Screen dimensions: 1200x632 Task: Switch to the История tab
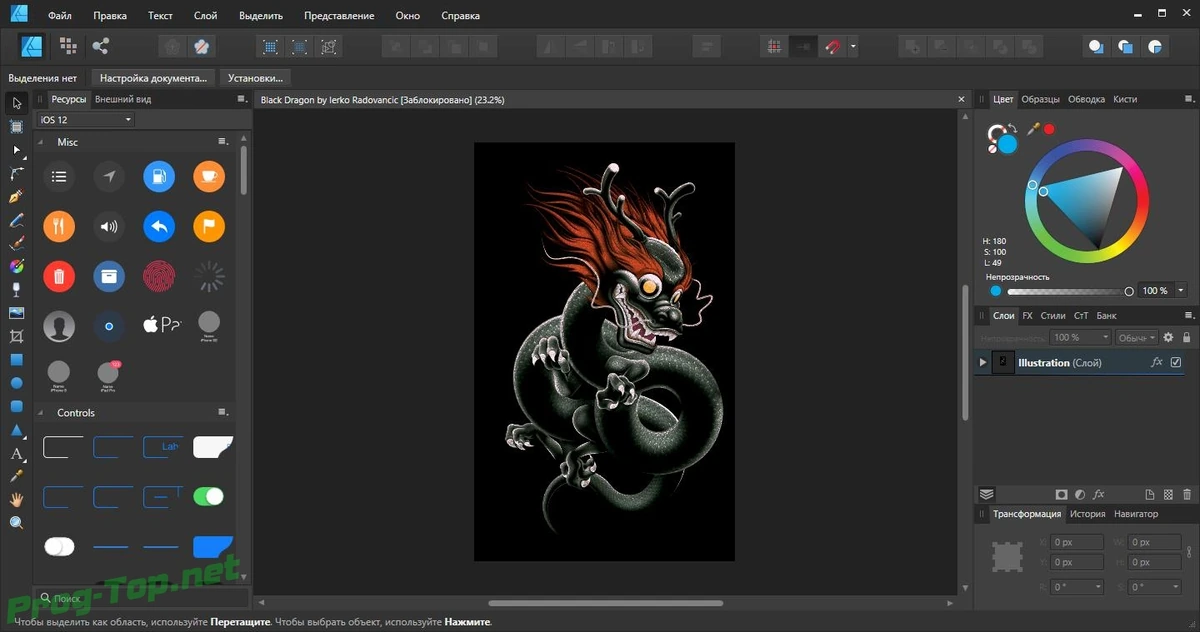[x=1088, y=514]
